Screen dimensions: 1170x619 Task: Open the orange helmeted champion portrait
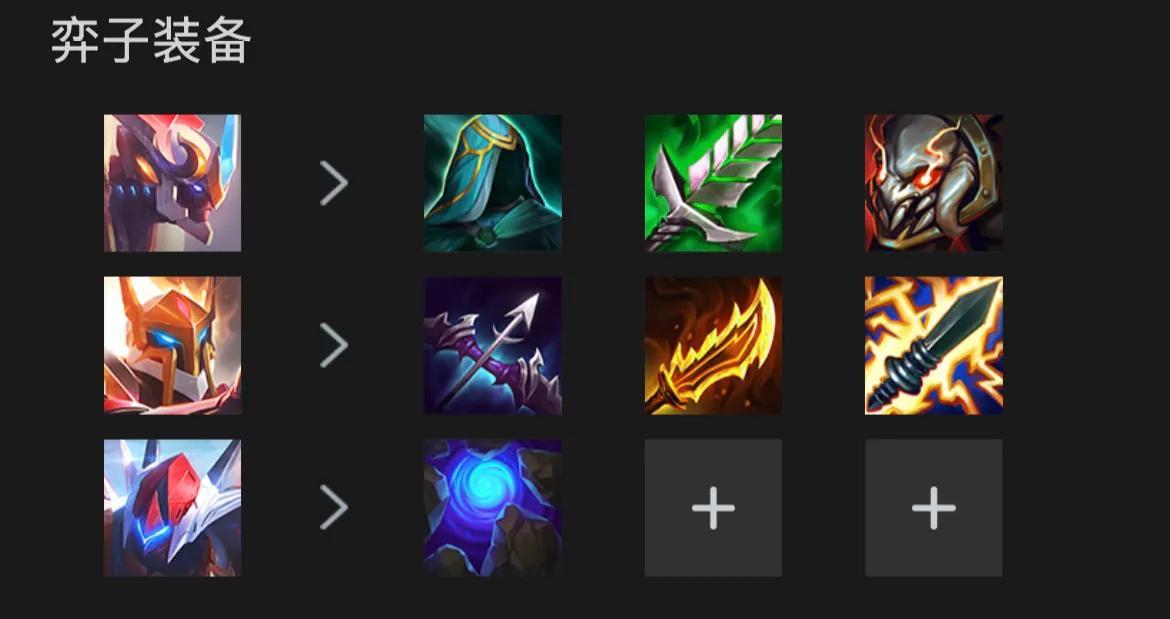(172, 345)
